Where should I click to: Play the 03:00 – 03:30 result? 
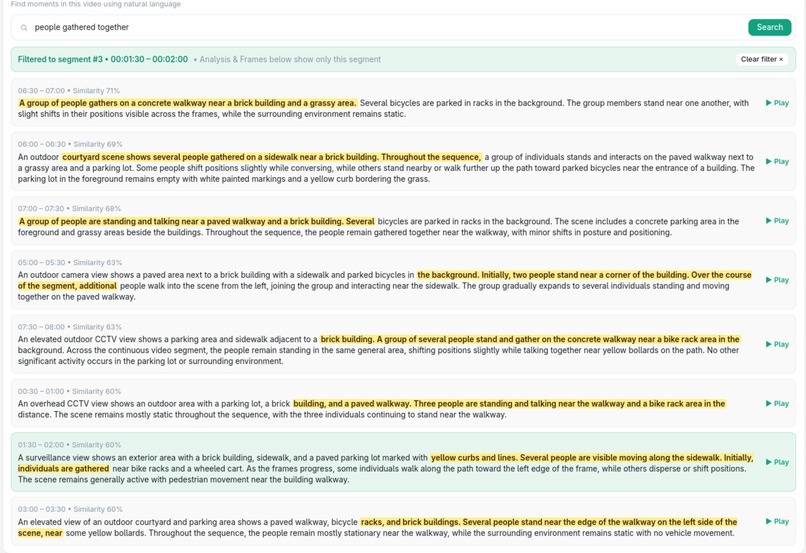(777, 521)
